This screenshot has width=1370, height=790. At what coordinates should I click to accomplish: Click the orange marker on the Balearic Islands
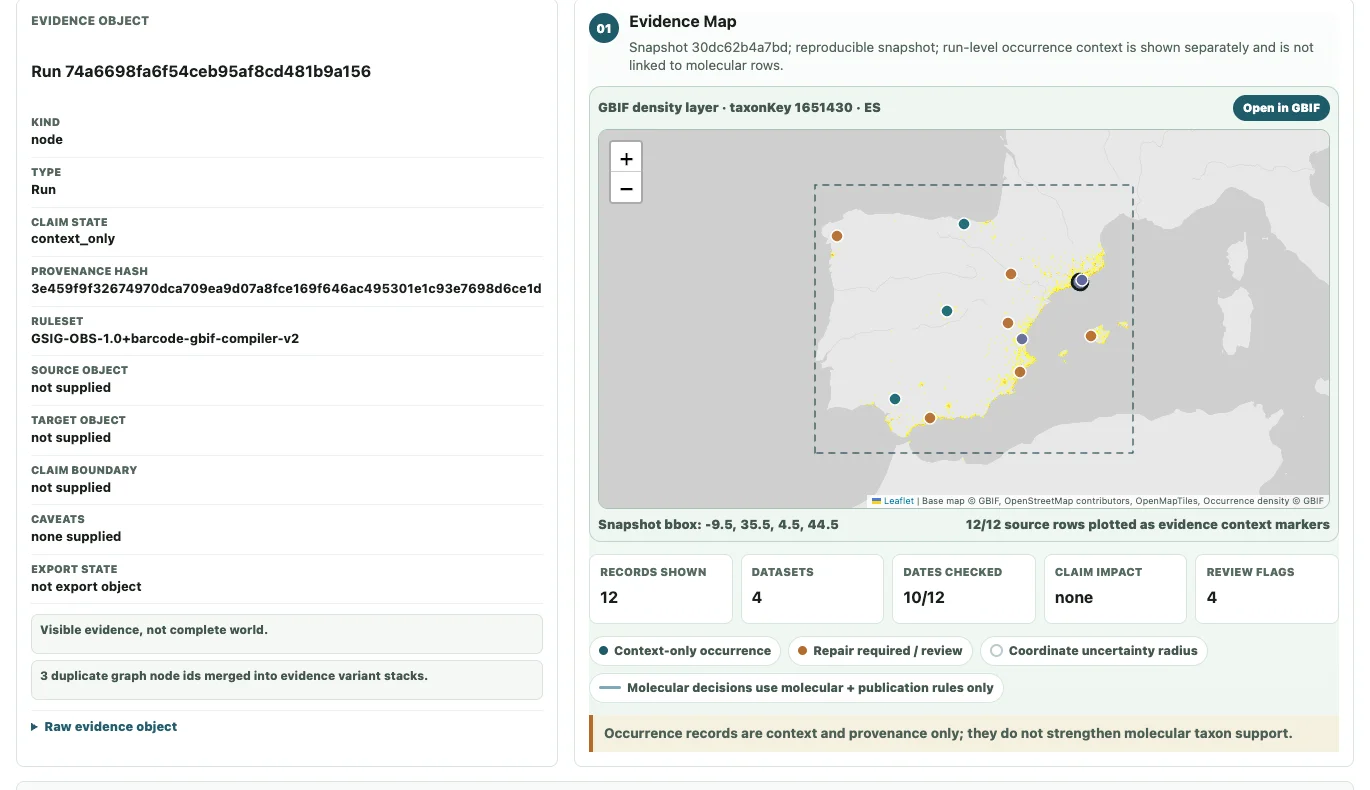coord(1091,336)
